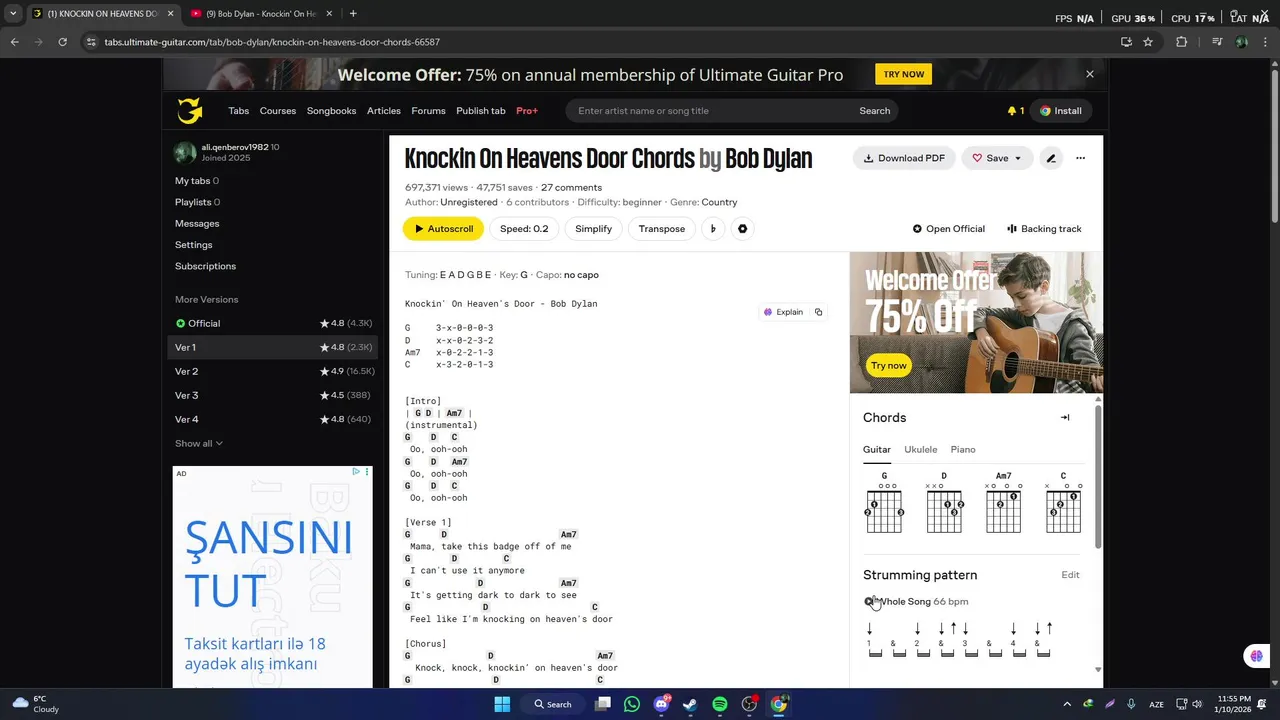This screenshot has height=720, width=1280.
Task: Reload the page with the browser refresh icon
Action: point(63,42)
